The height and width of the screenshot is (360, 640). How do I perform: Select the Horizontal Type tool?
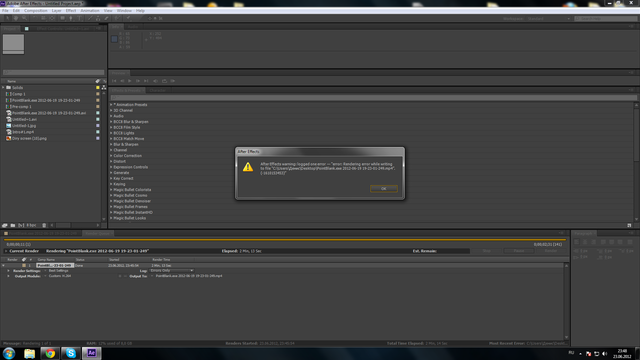pyautogui.click(x=80, y=18)
